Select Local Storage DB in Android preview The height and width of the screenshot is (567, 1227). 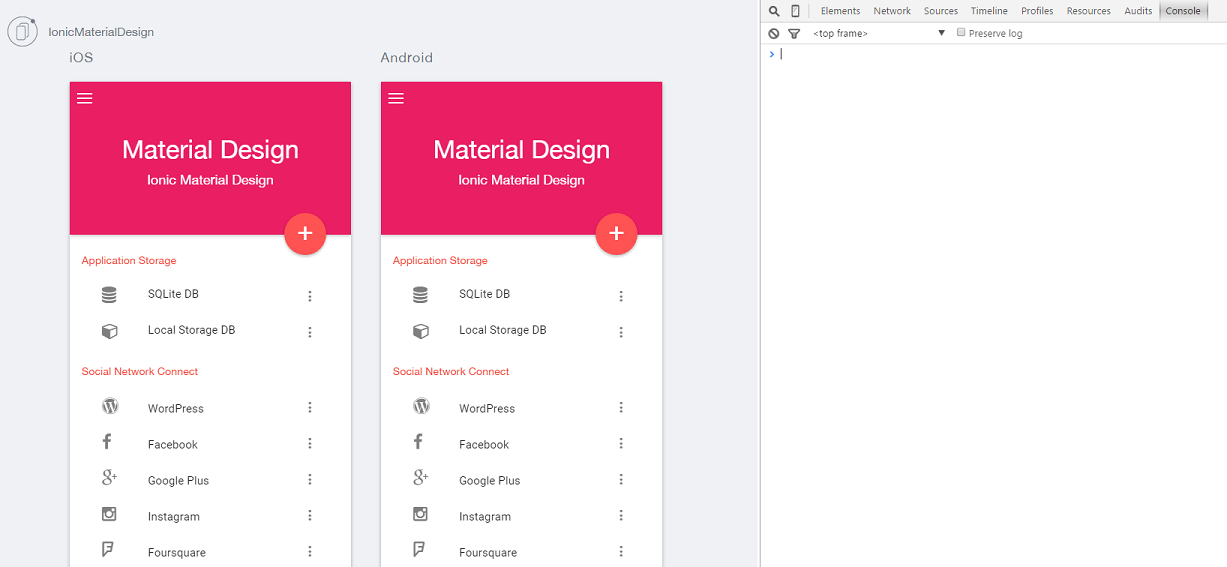pos(502,330)
